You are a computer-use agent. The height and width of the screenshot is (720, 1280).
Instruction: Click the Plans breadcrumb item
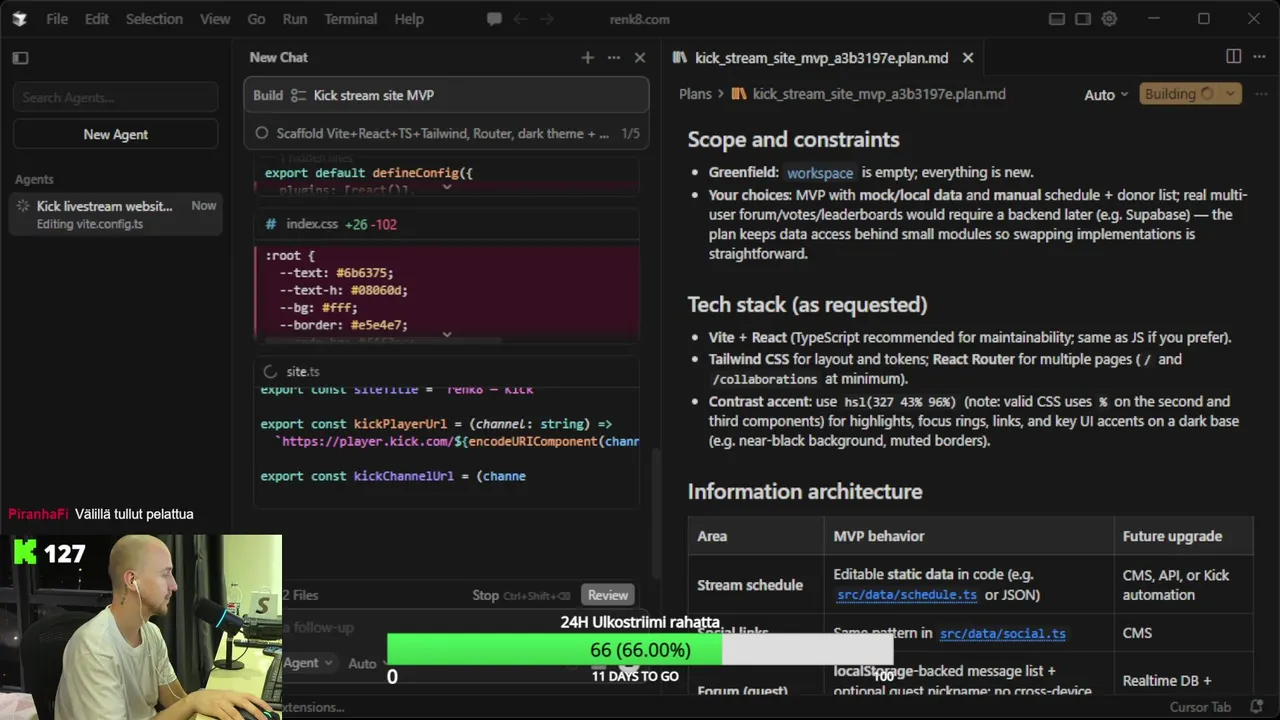(x=695, y=94)
